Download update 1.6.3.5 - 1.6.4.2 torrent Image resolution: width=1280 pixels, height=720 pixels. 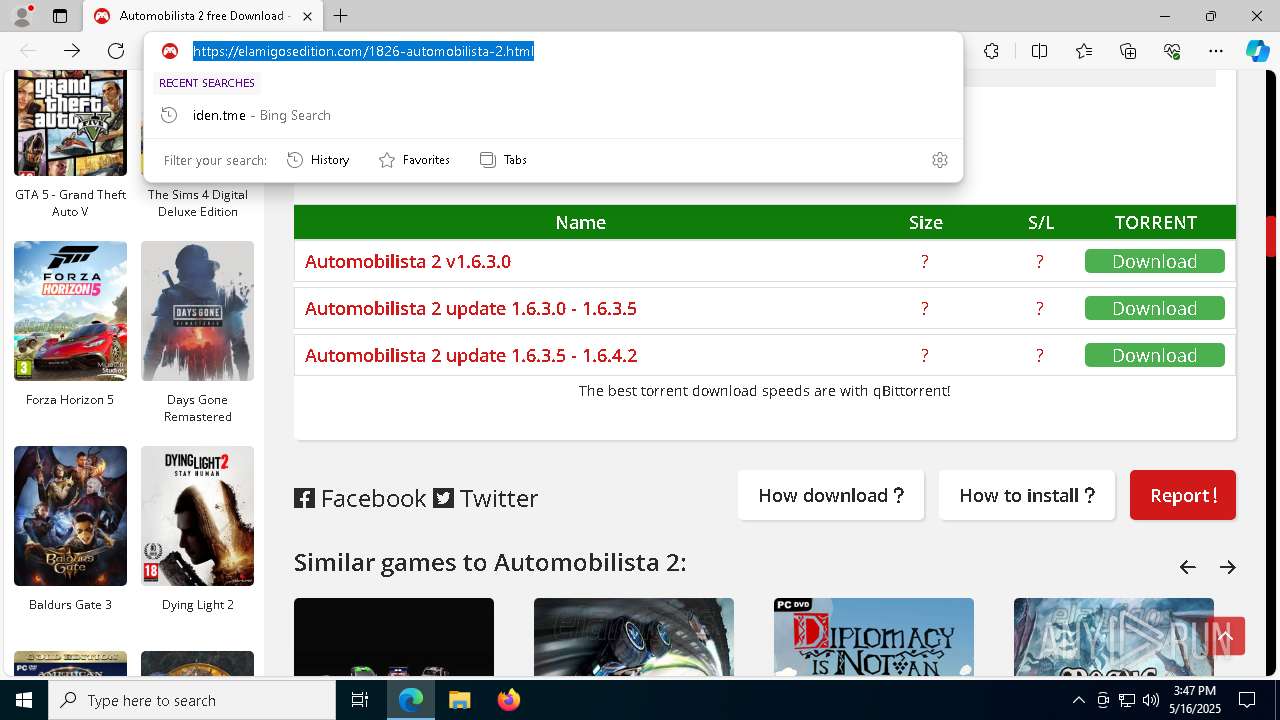(1154, 355)
